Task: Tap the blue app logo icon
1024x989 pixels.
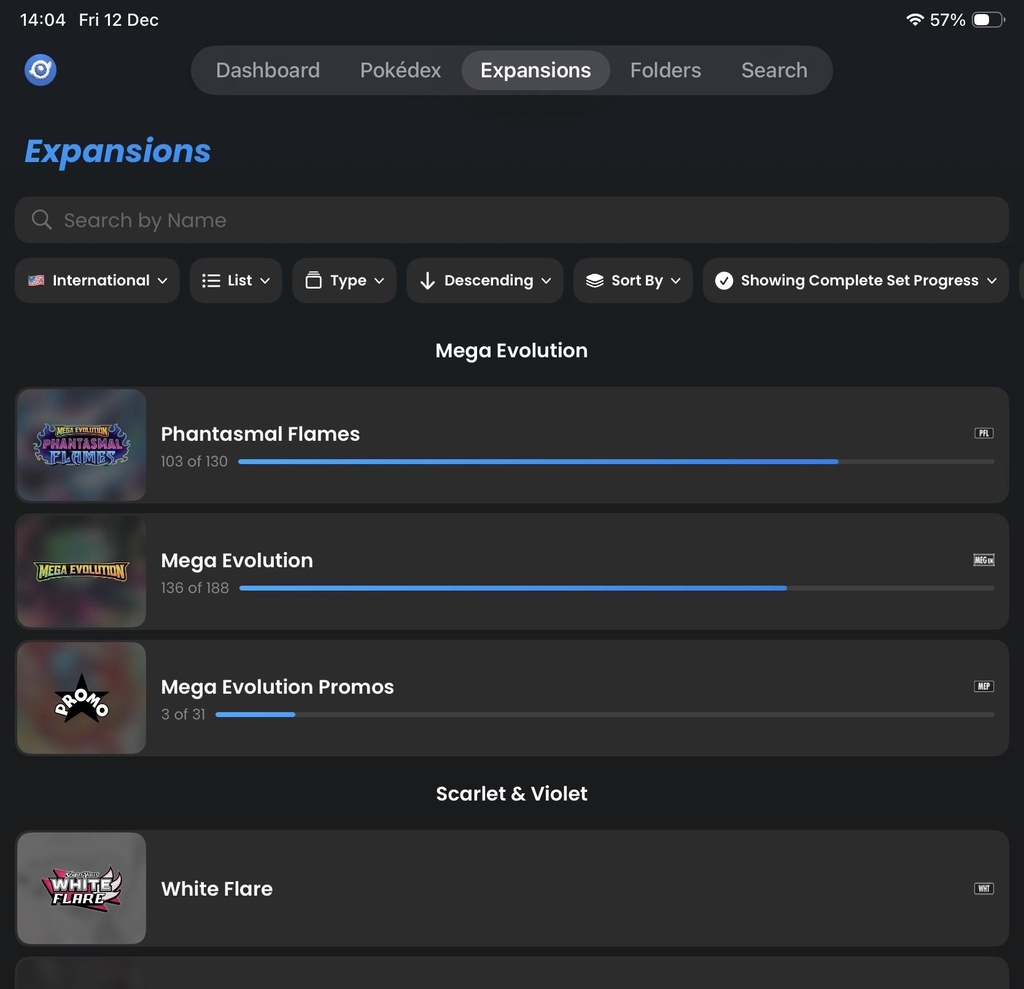Action: [x=40, y=70]
